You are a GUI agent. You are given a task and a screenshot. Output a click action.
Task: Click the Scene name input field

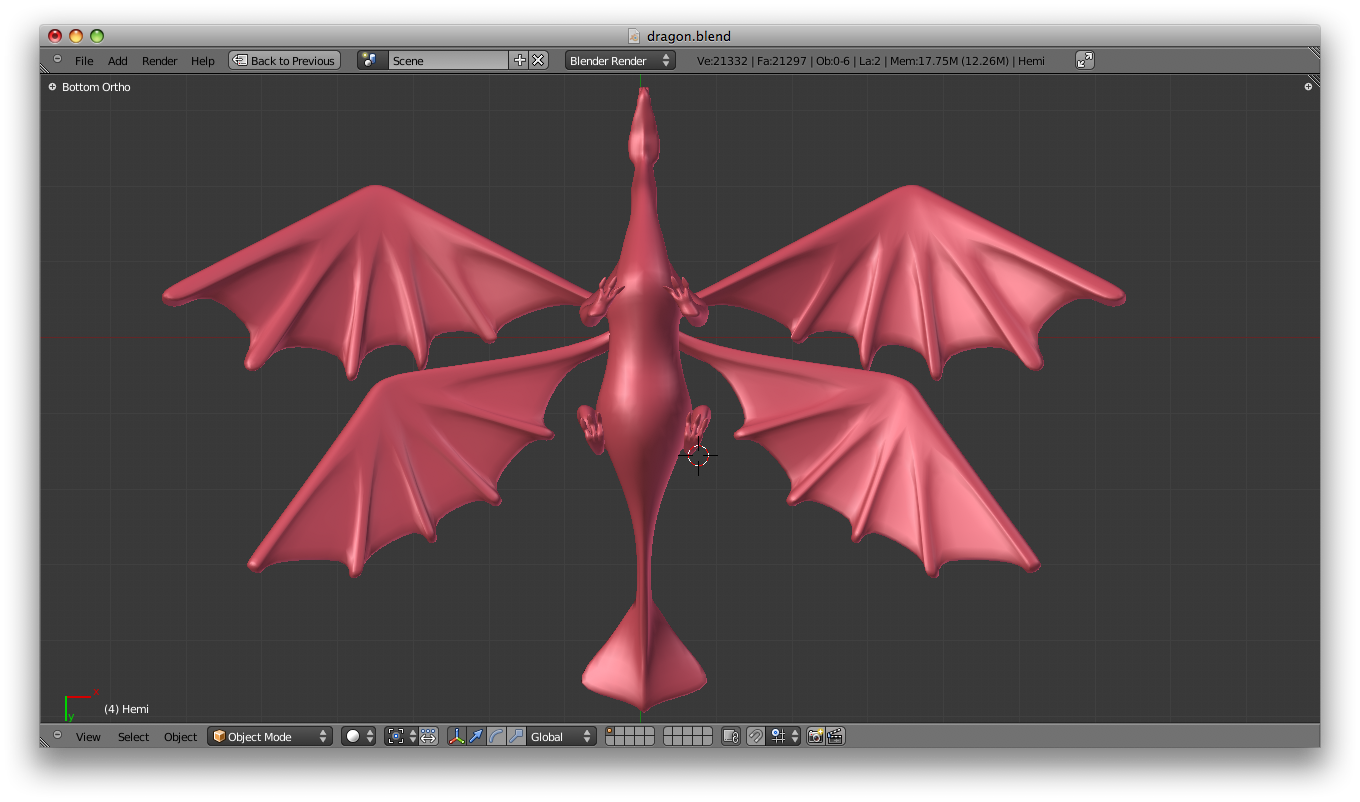click(x=448, y=60)
